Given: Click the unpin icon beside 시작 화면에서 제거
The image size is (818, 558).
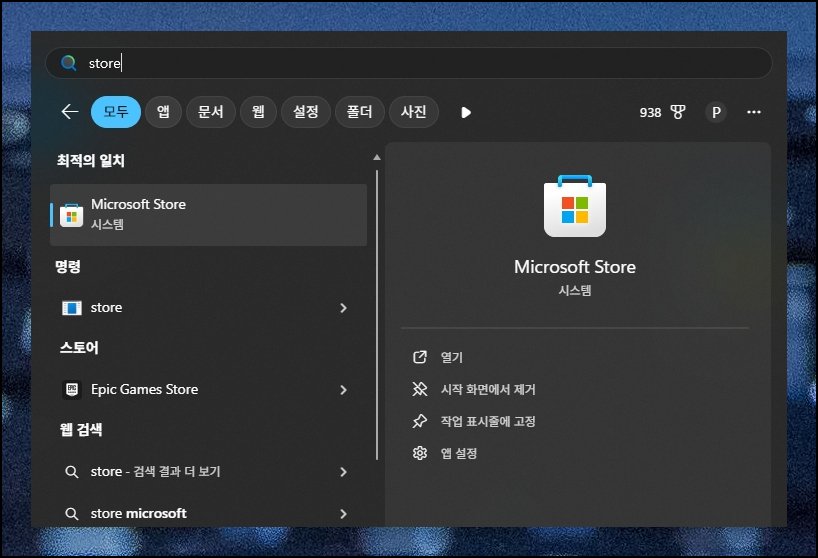Looking at the screenshot, I should (x=420, y=390).
